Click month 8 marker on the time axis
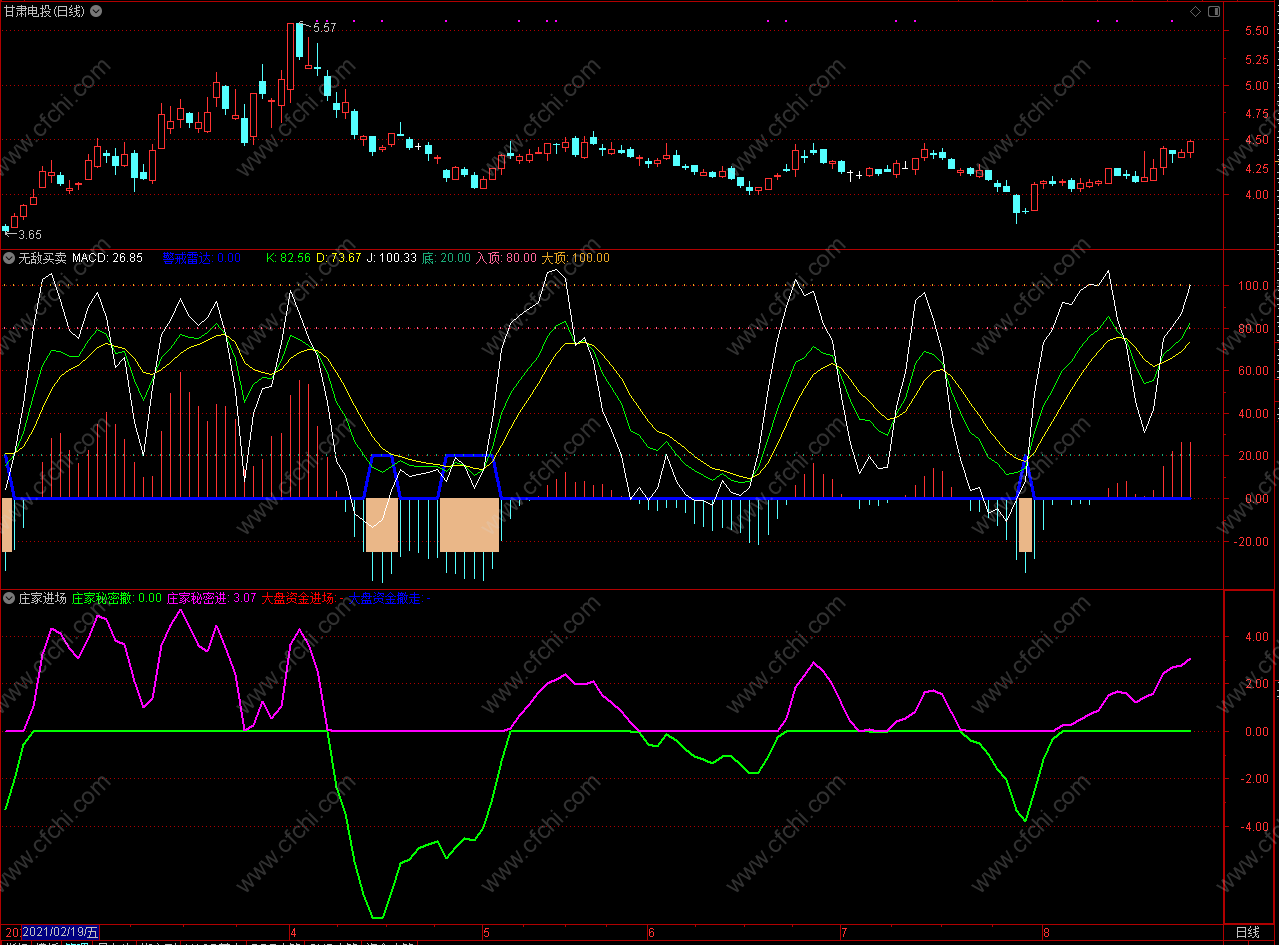This screenshot has height=945, width=1279. [1045, 932]
